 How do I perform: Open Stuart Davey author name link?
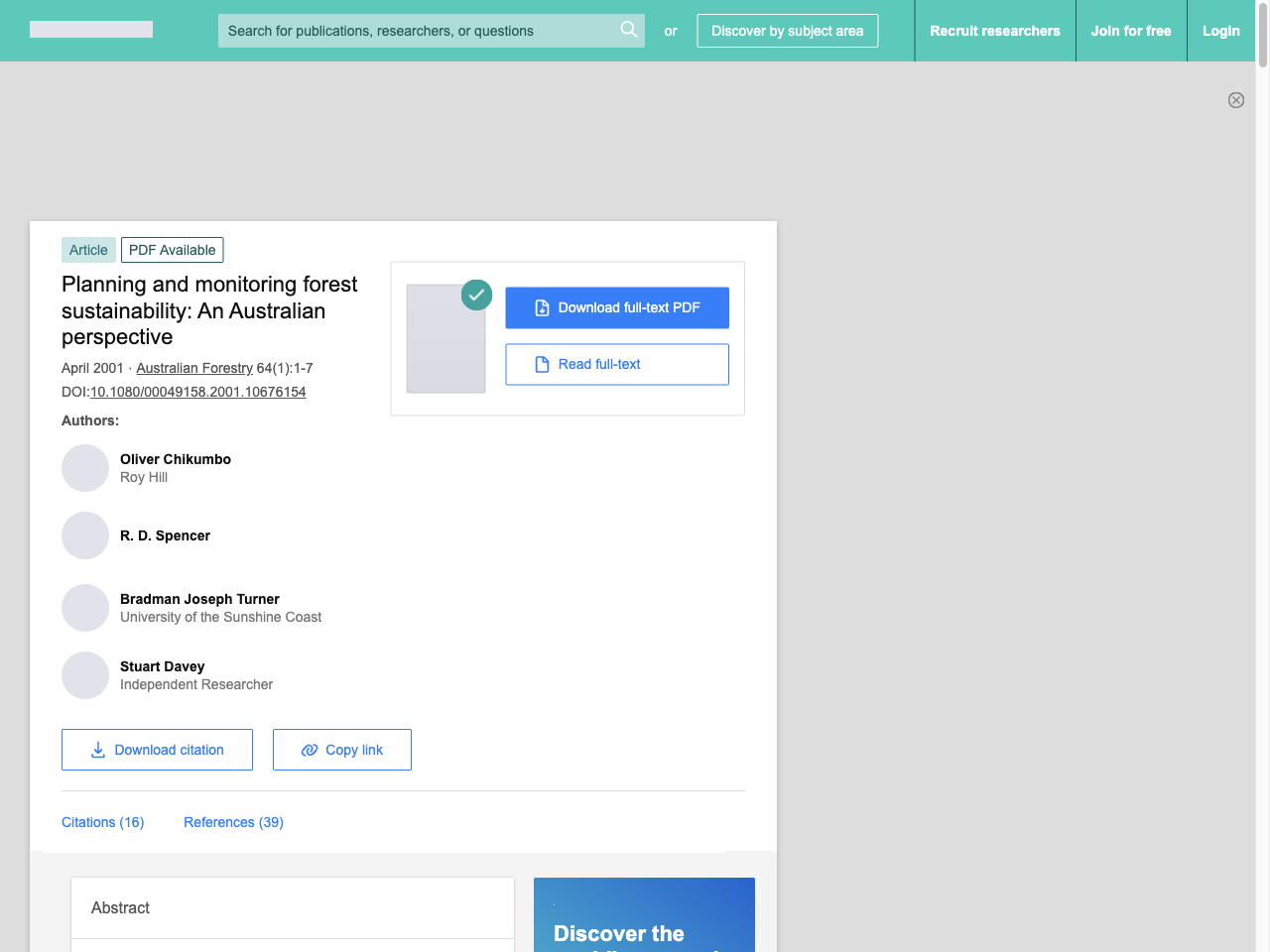click(x=163, y=666)
